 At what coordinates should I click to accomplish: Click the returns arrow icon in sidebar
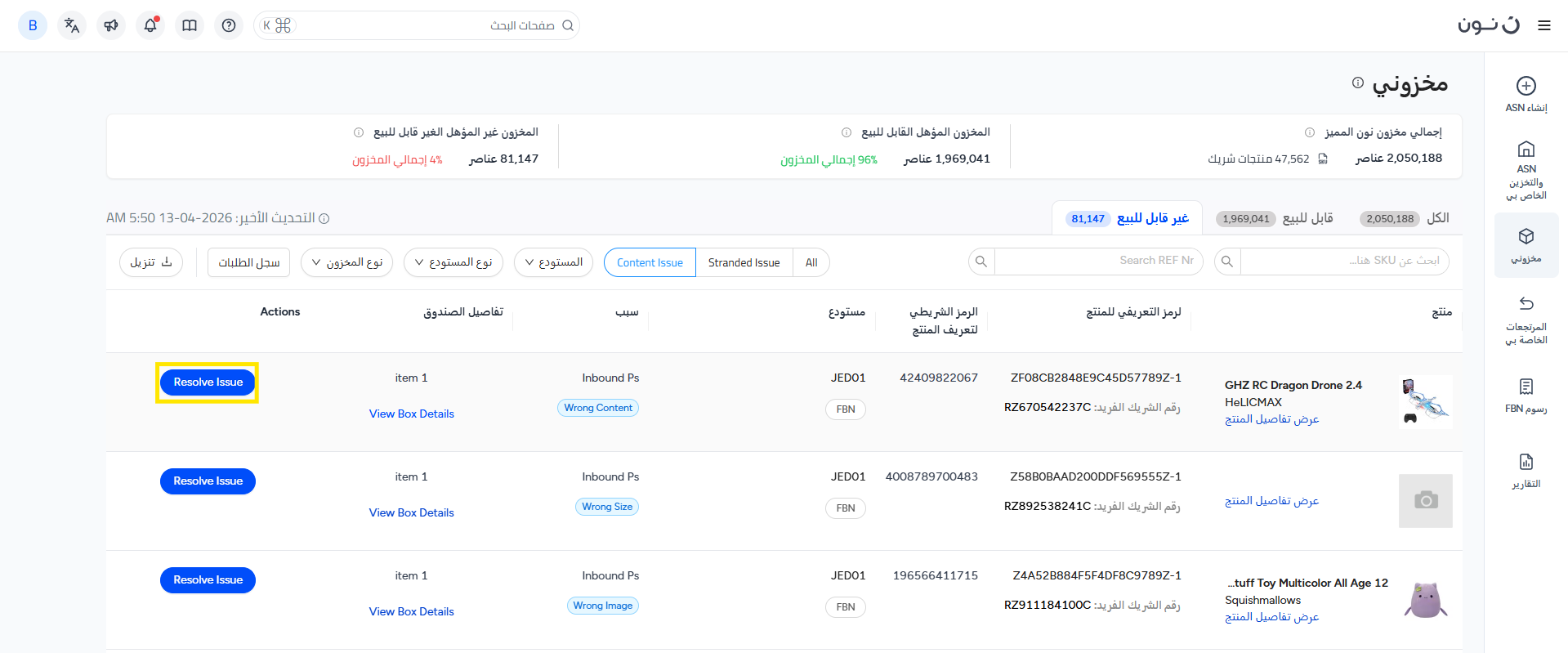1526,304
